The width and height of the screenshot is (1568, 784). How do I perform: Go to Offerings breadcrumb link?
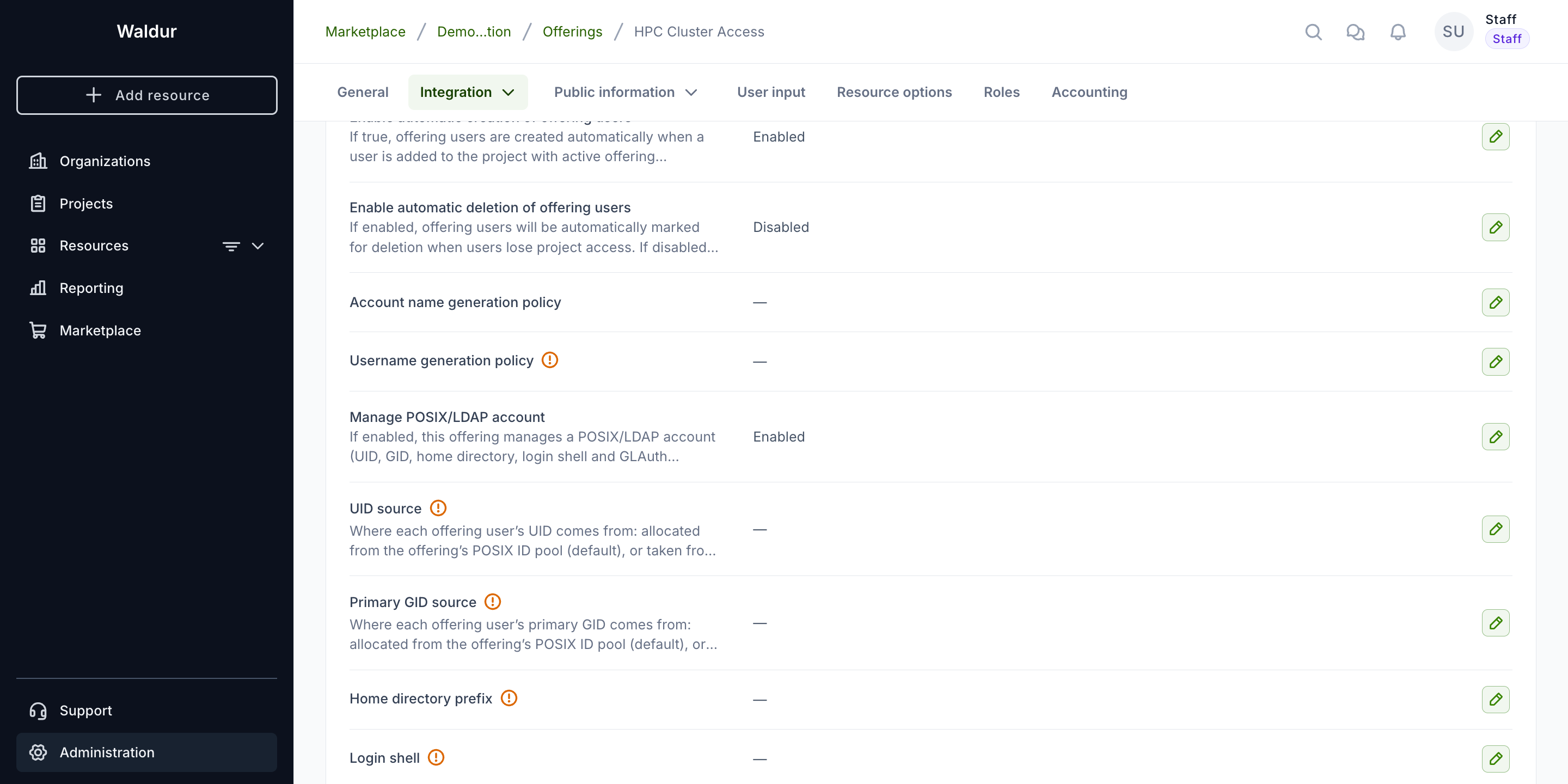[572, 32]
